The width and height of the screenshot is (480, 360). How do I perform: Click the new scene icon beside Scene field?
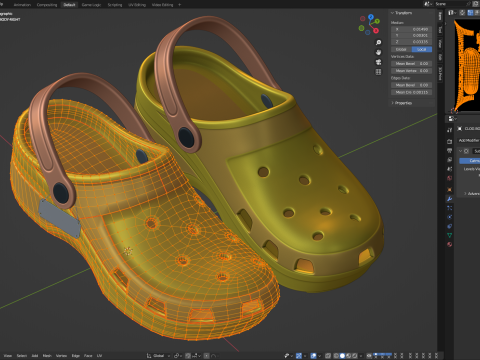coord(475,4)
